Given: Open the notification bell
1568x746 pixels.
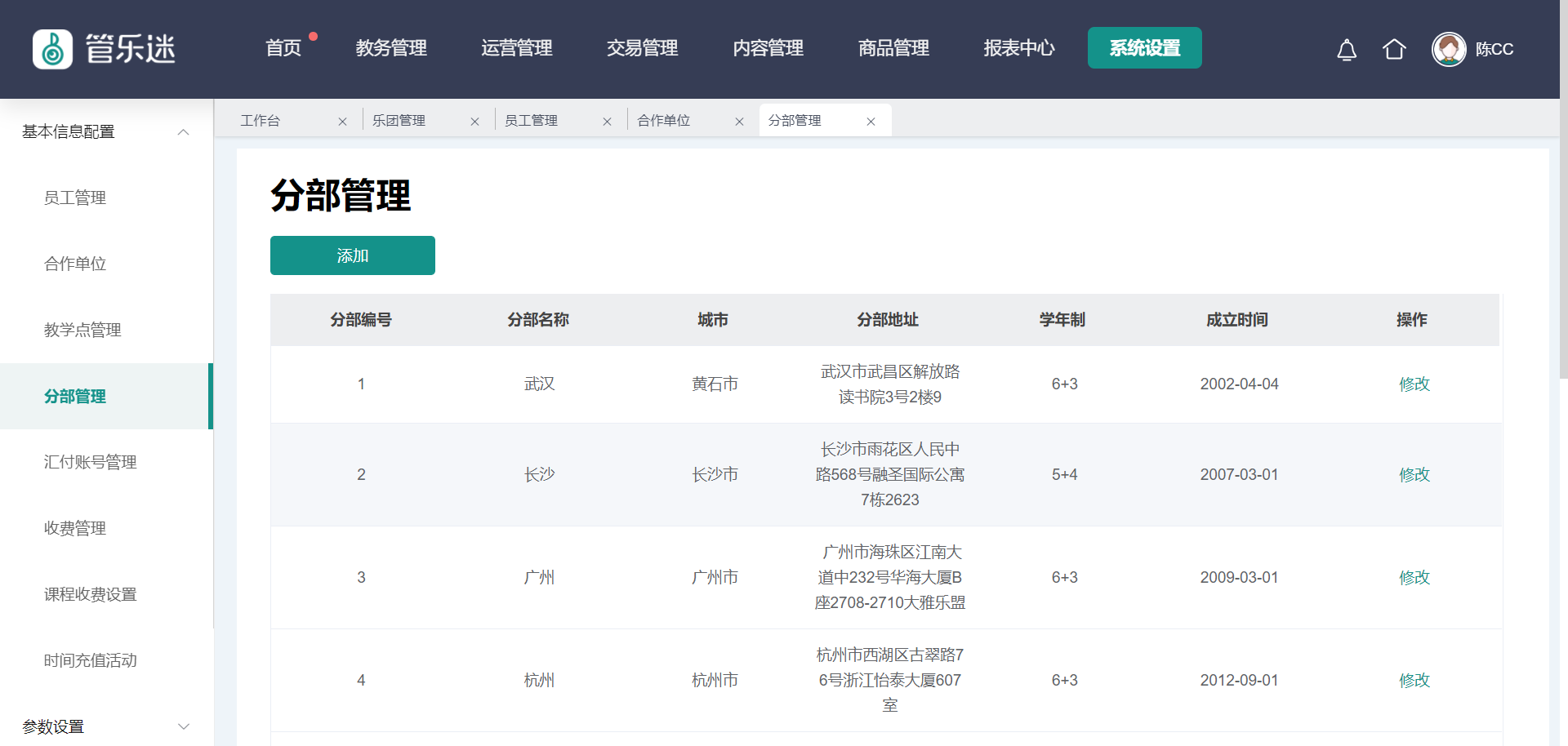Looking at the screenshot, I should (1347, 50).
